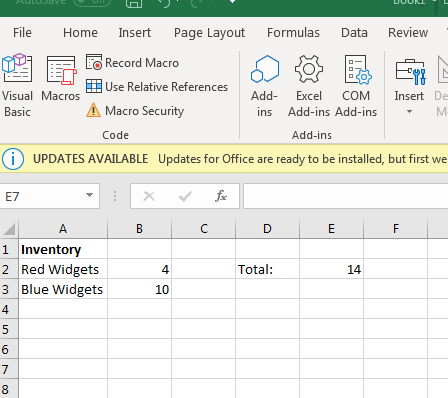Open Excel Add-ins manager

coord(309,86)
